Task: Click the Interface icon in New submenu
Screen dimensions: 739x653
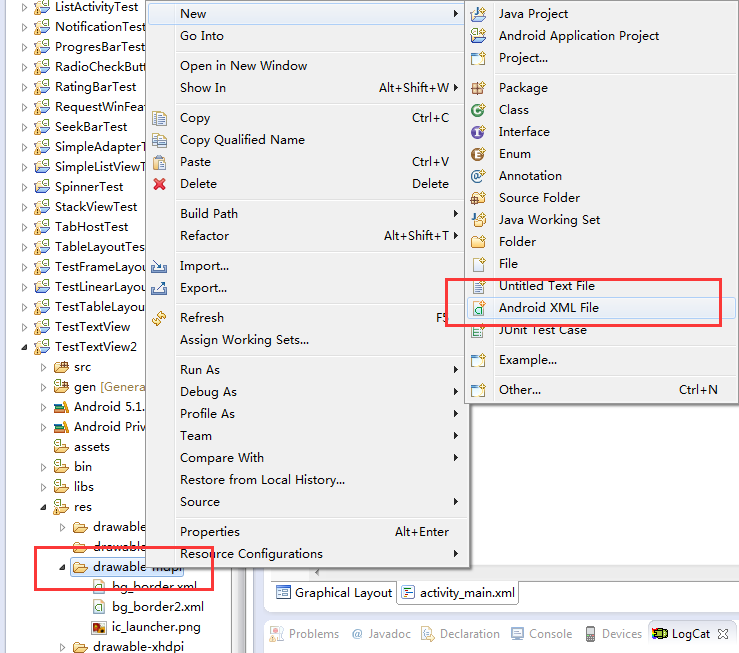Action: coord(479,132)
